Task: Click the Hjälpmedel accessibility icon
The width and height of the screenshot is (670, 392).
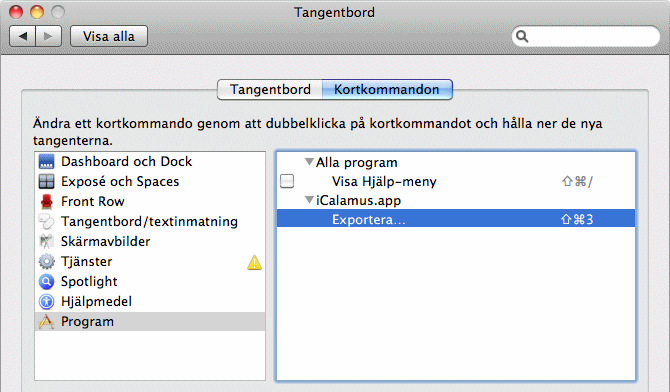Action: pos(47,301)
